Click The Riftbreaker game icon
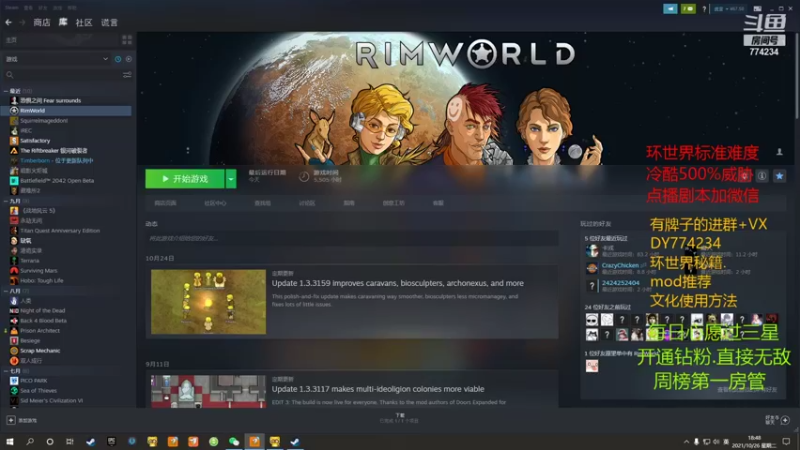The image size is (800, 450). click(14, 151)
